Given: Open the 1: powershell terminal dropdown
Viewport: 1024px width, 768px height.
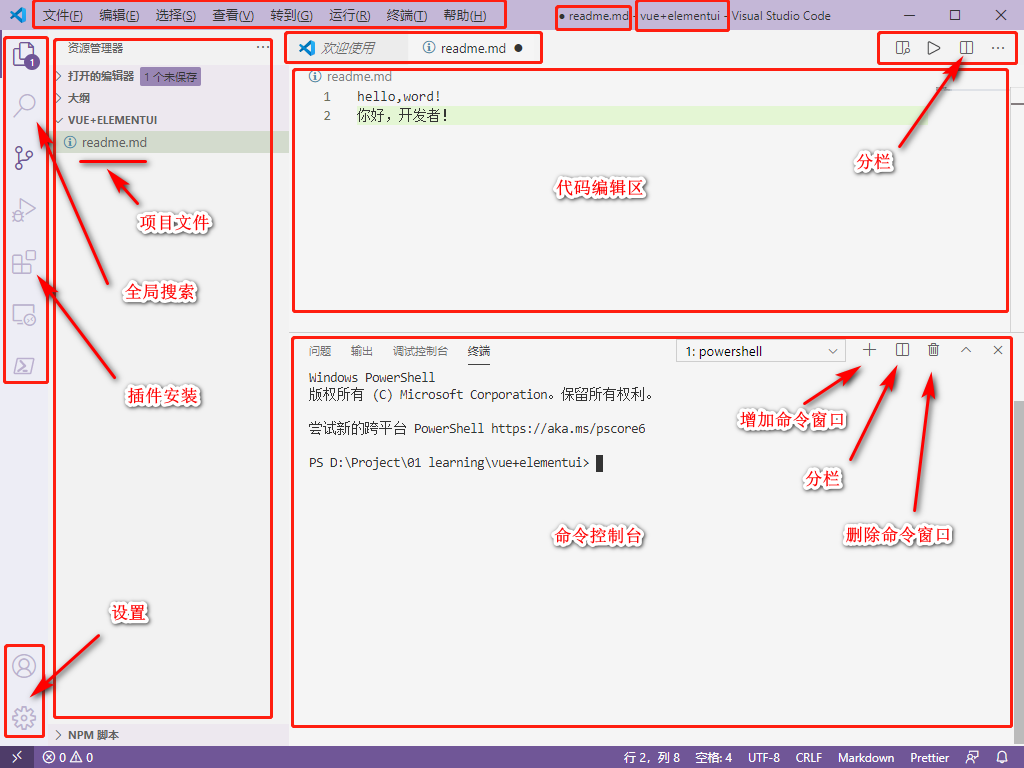Looking at the screenshot, I should tap(761, 351).
